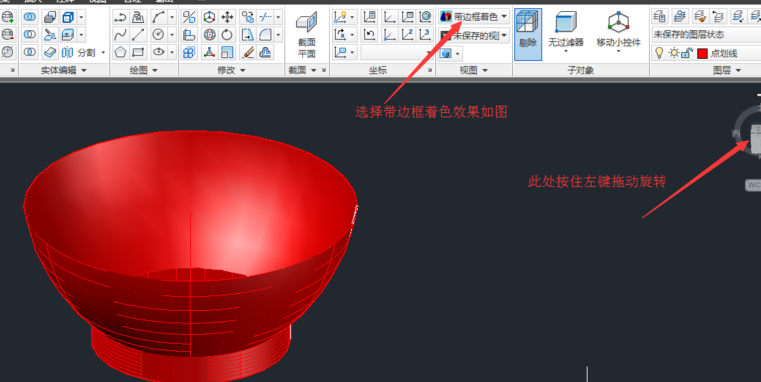The width and height of the screenshot is (761, 382).
Task: Pick the Rectangle draw tool
Action: point(138,51)
